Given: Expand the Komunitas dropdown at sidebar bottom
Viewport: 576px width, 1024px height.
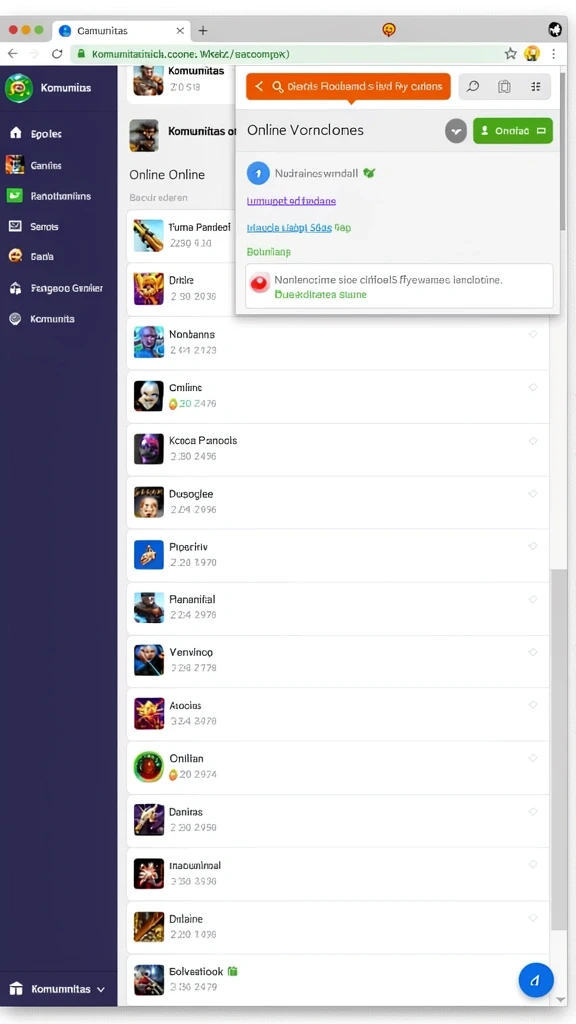Looking at the screenshot, I should point(101,989).
